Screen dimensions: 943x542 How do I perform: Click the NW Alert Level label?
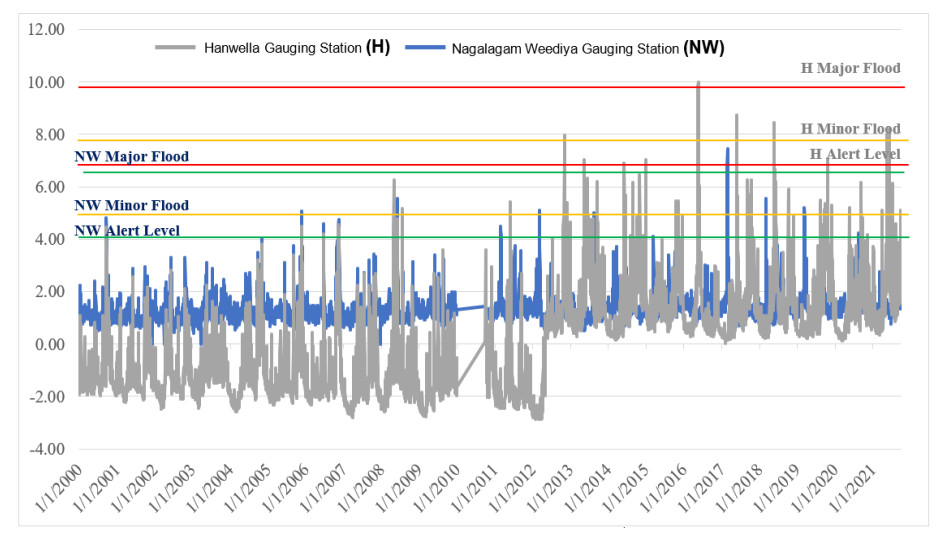pos(127,231)
